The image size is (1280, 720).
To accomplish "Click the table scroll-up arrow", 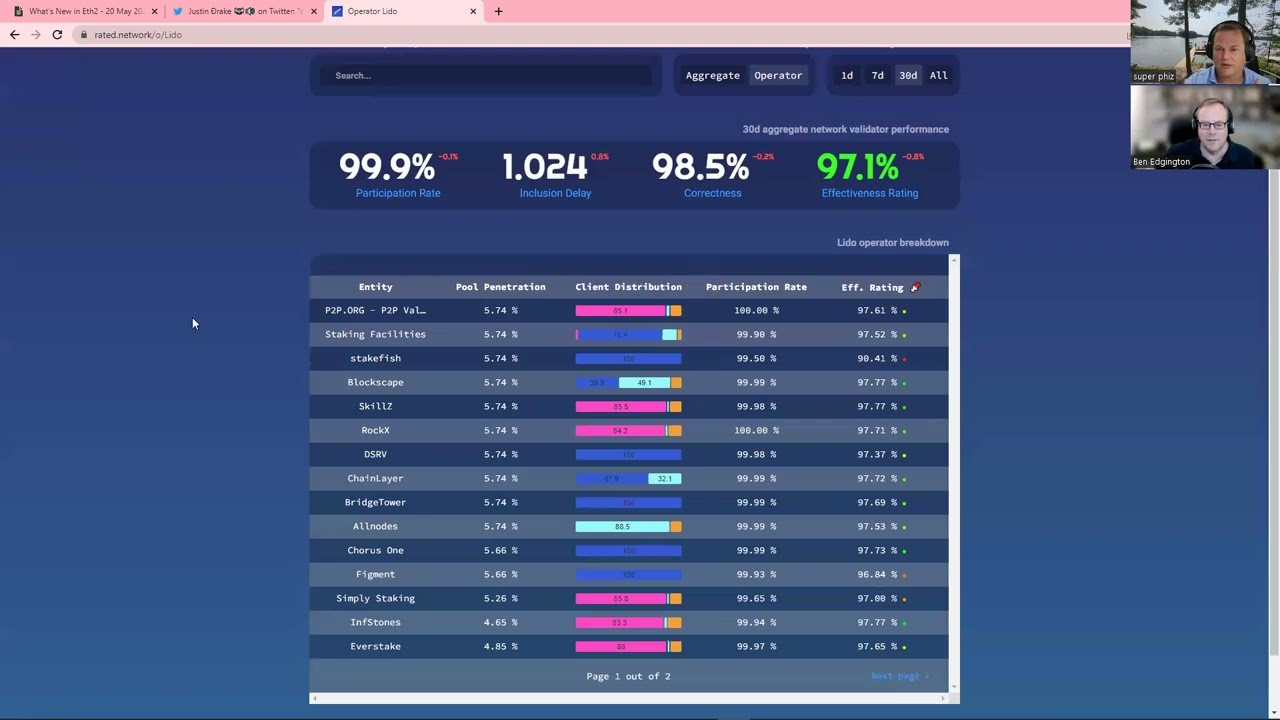I will coord(954,260).
